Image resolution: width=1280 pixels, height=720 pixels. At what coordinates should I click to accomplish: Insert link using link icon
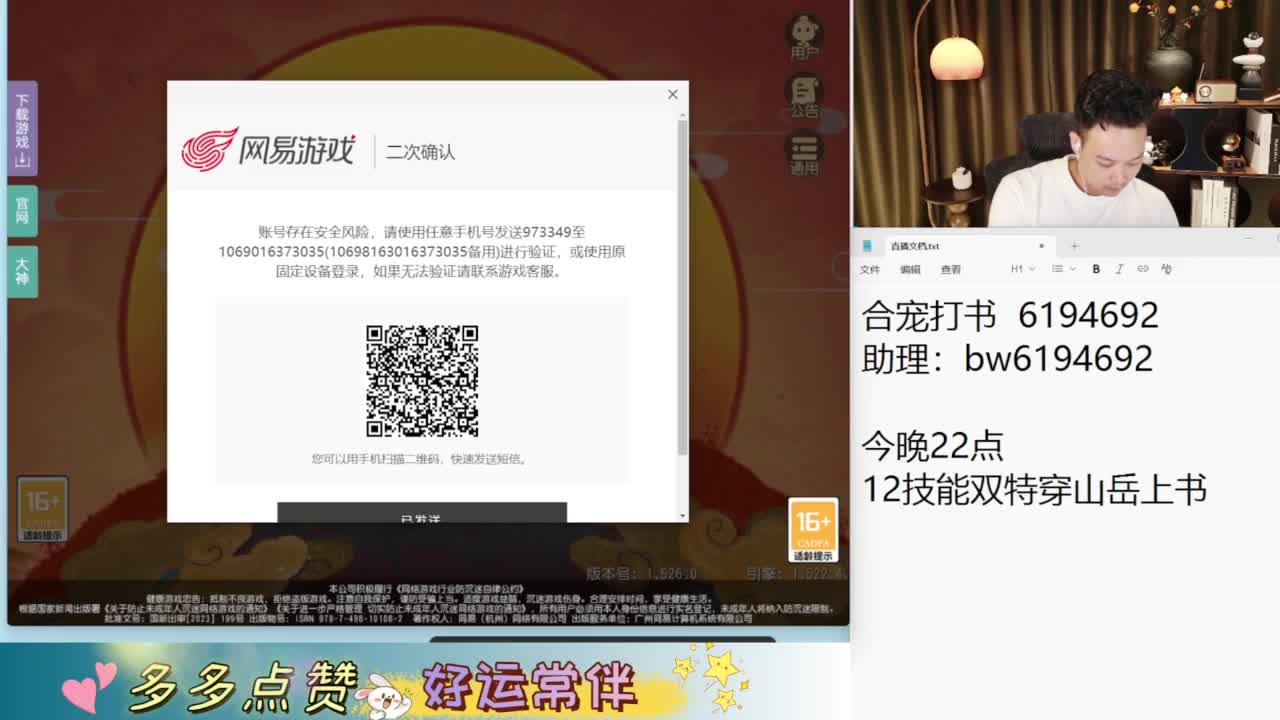click(x=1143, y=269)
